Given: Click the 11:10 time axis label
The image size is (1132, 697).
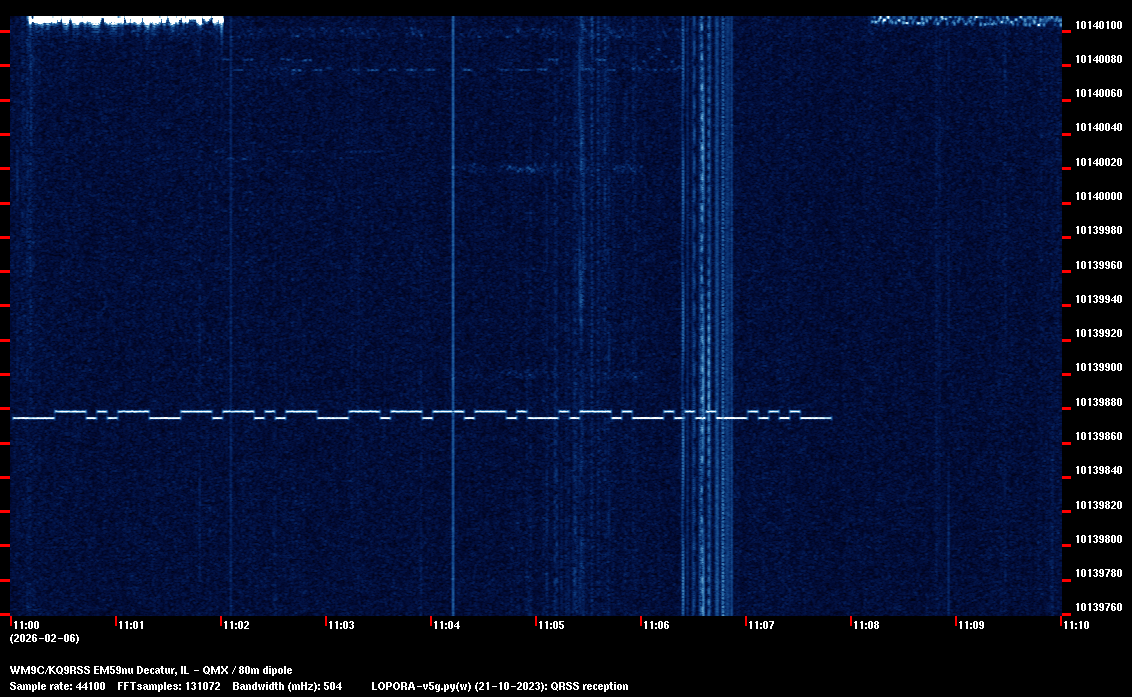Looking at the screenshot, I should [1076, 626].
